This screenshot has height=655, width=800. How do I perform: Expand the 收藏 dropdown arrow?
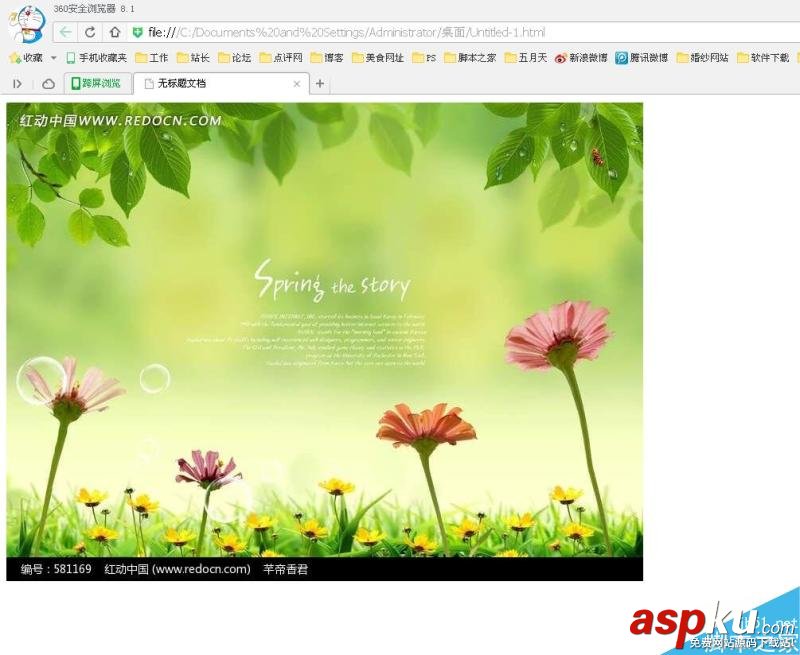54,58
